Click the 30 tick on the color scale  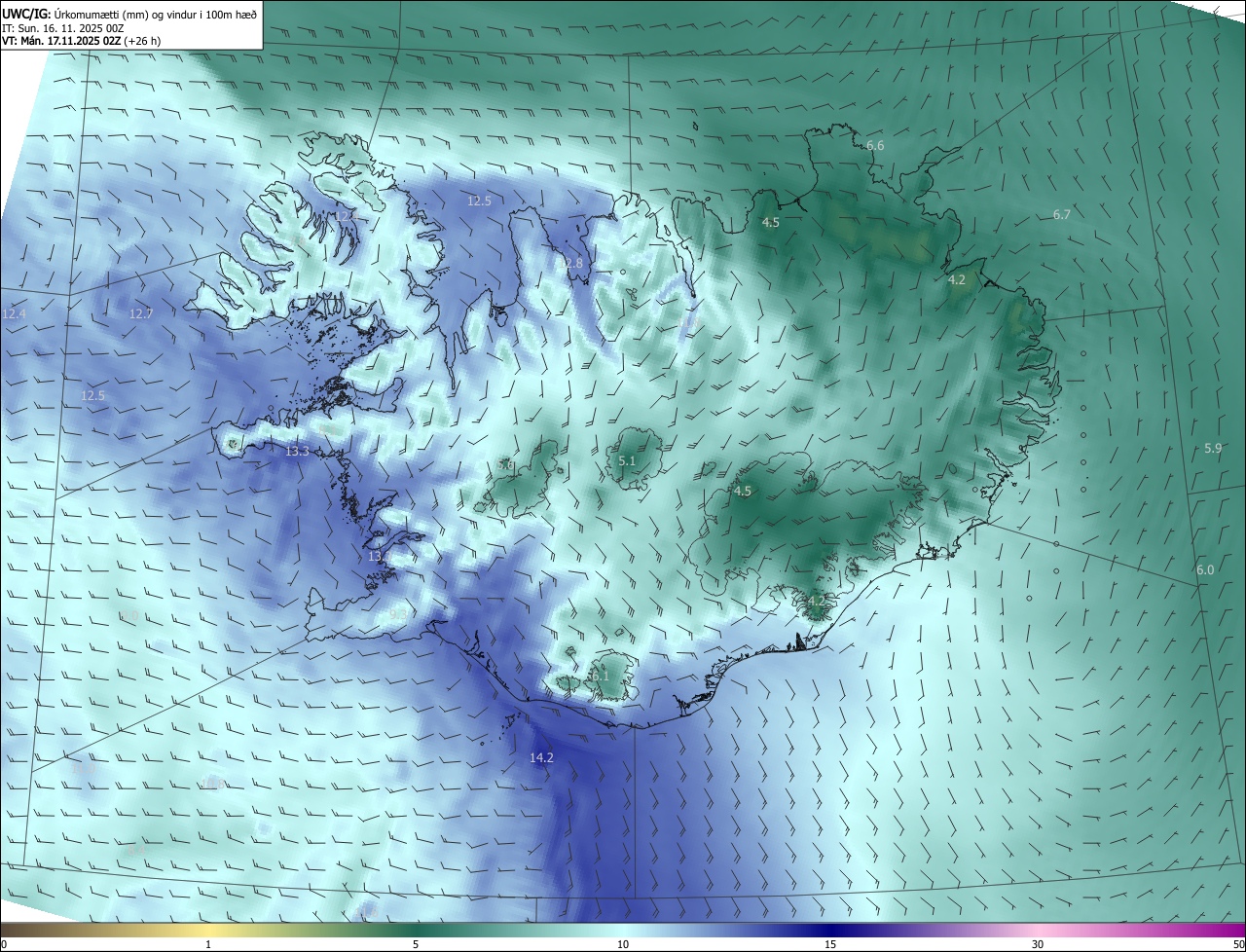[x=1038, y=944]
